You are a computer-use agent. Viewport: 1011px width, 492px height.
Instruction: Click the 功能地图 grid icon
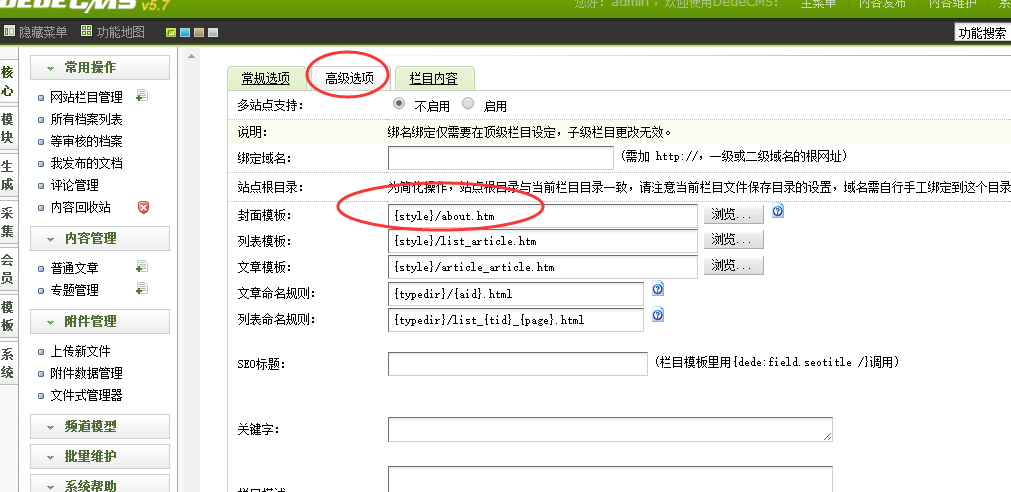click(86, 32)
